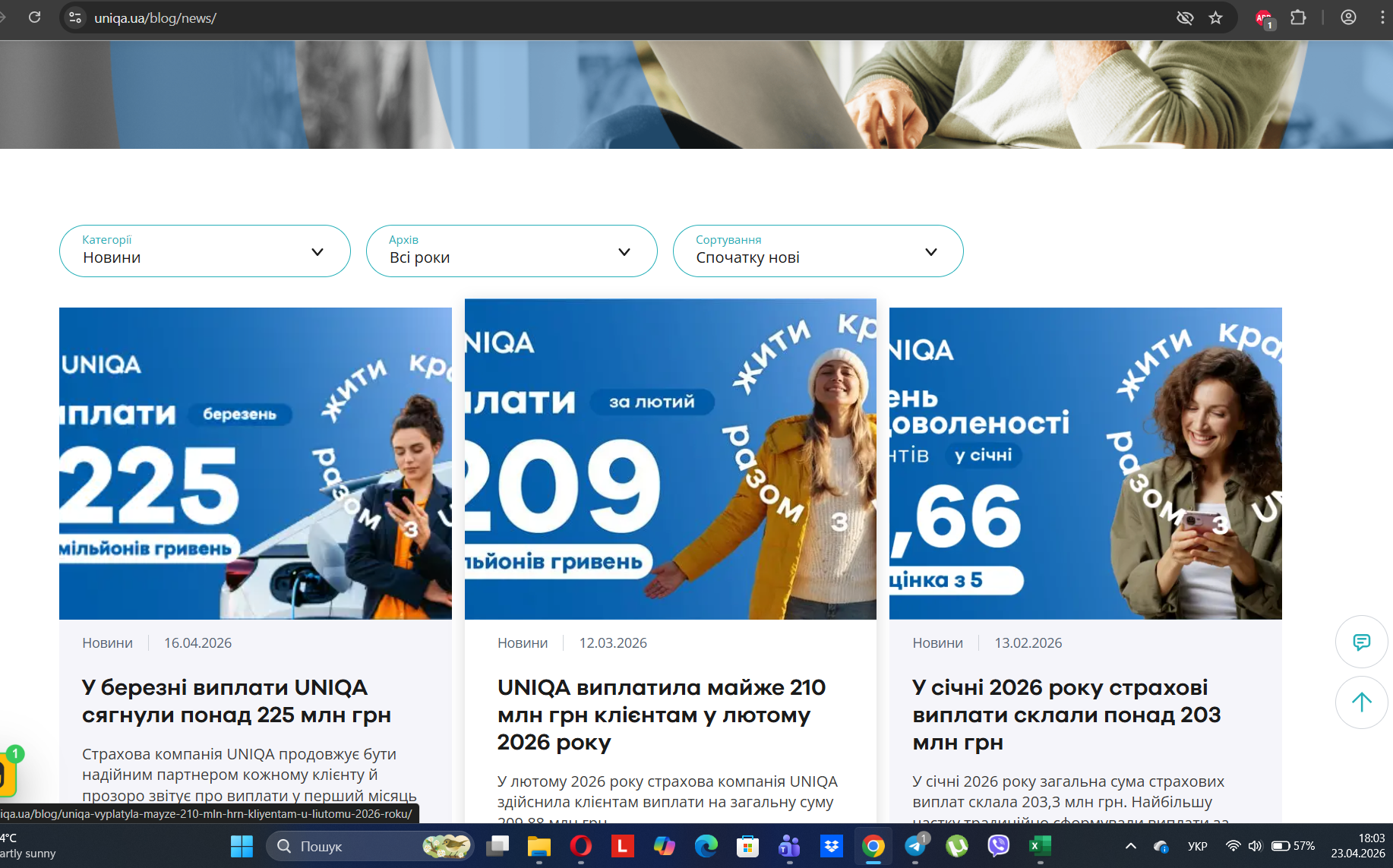Screen dimensions: 1393x868
Task: Open article about January 2026 payouts 203 млн
Action: (x=1067, y=715)
